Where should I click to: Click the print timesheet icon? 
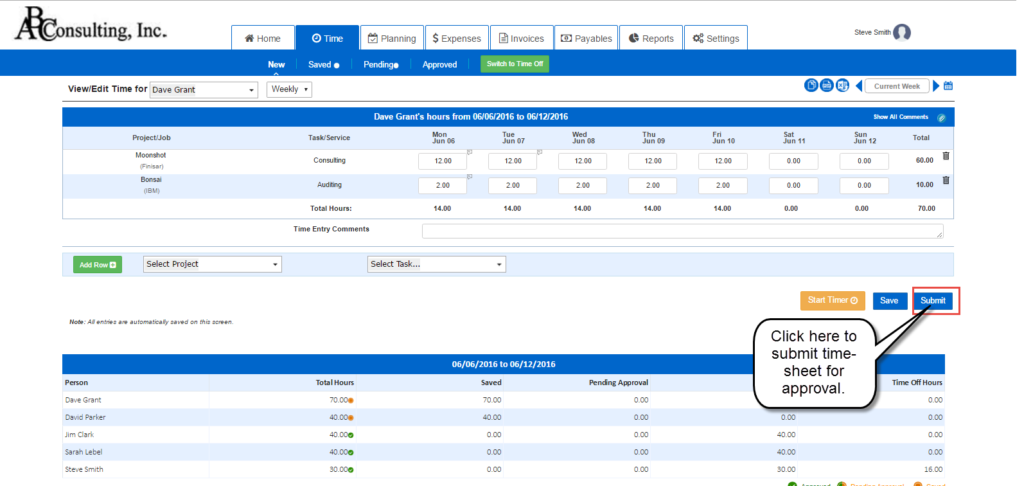(x=826, y=86)
